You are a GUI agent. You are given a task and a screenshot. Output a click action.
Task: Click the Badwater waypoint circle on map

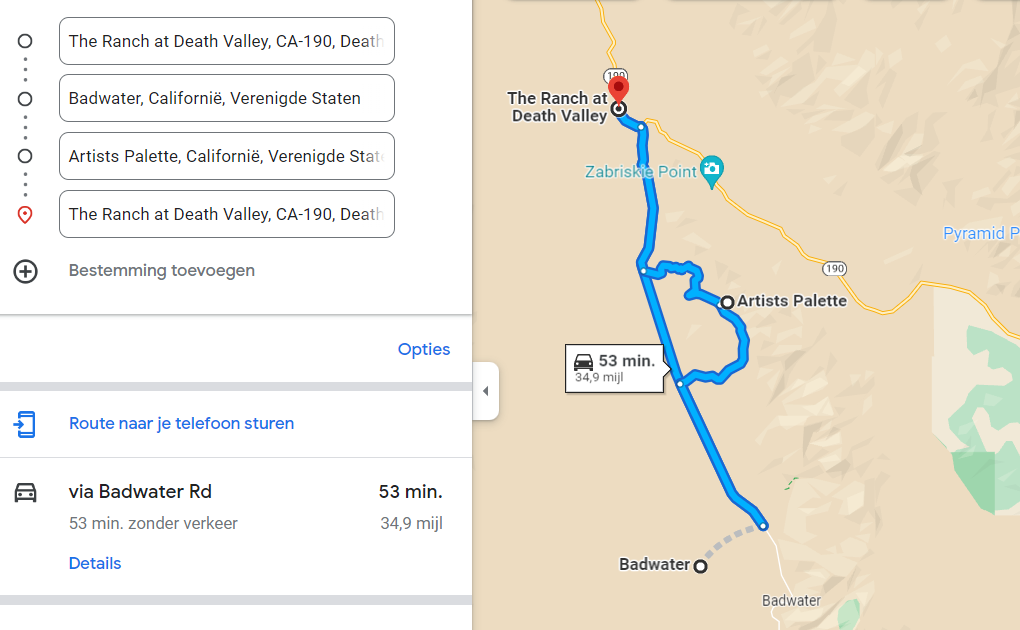(700, 566)
